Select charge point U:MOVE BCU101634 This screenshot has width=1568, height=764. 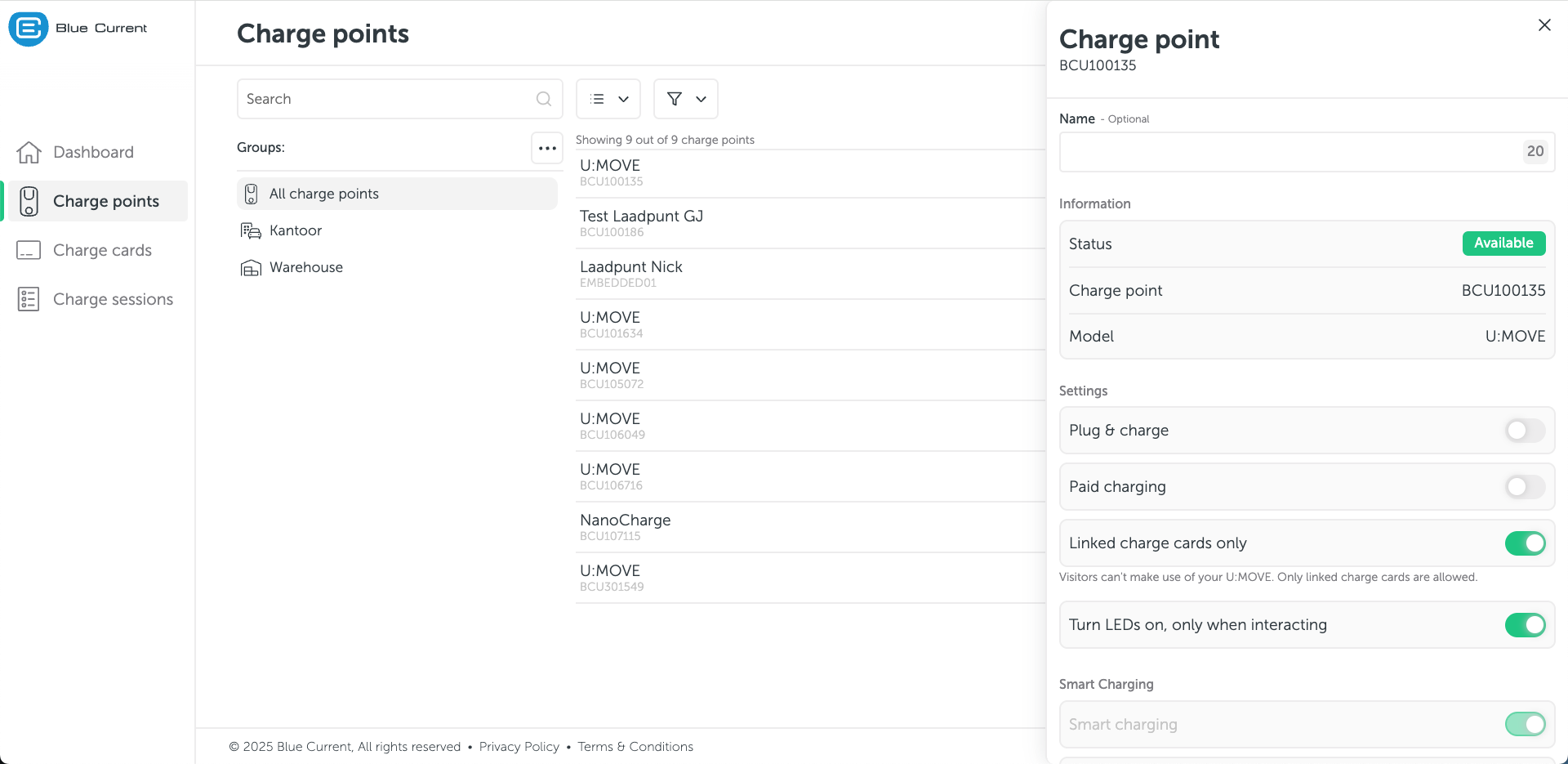810,325
